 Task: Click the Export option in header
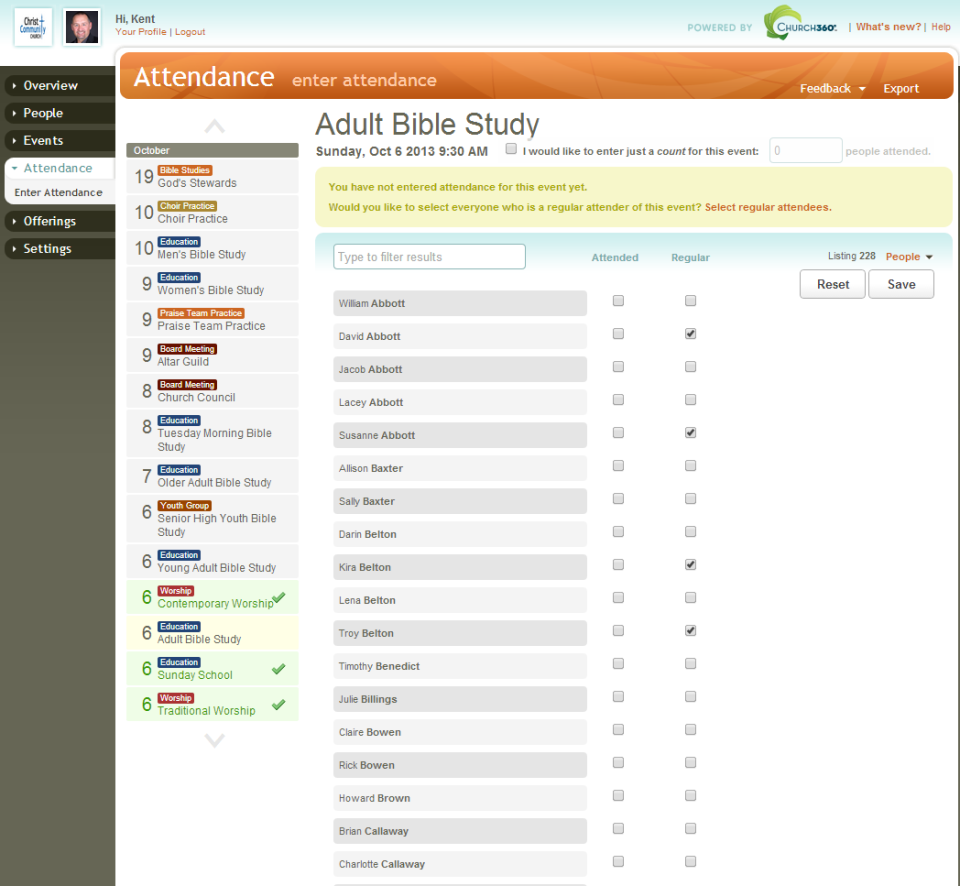[x=900, y=89]
